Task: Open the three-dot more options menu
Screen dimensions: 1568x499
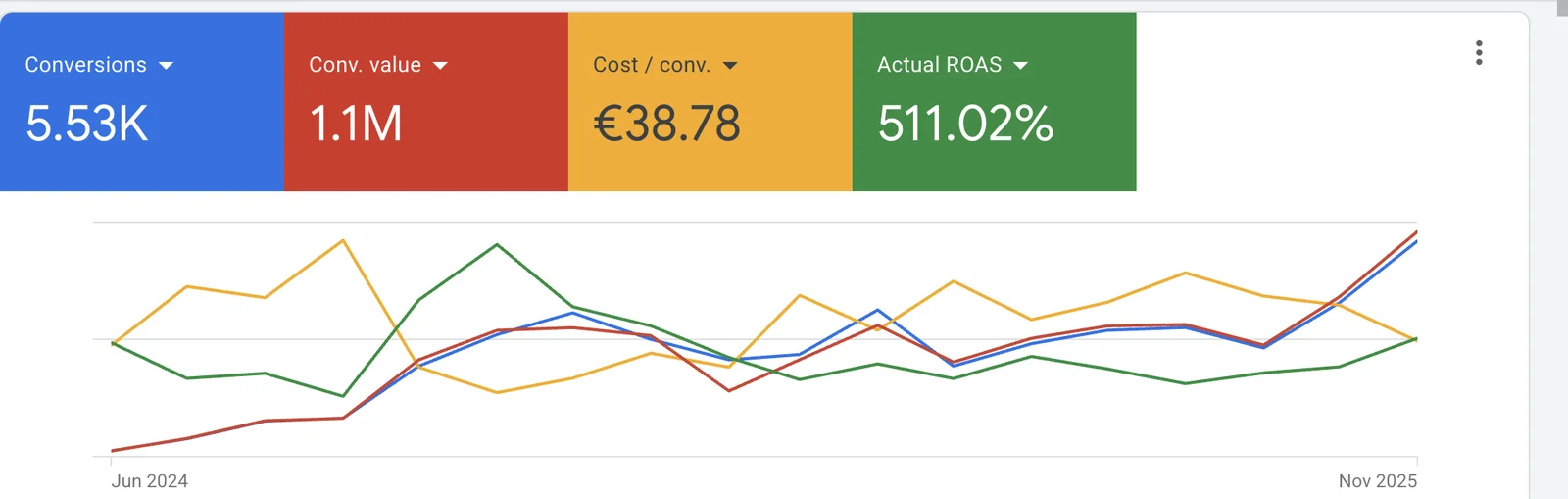Action: [1479, 53]
